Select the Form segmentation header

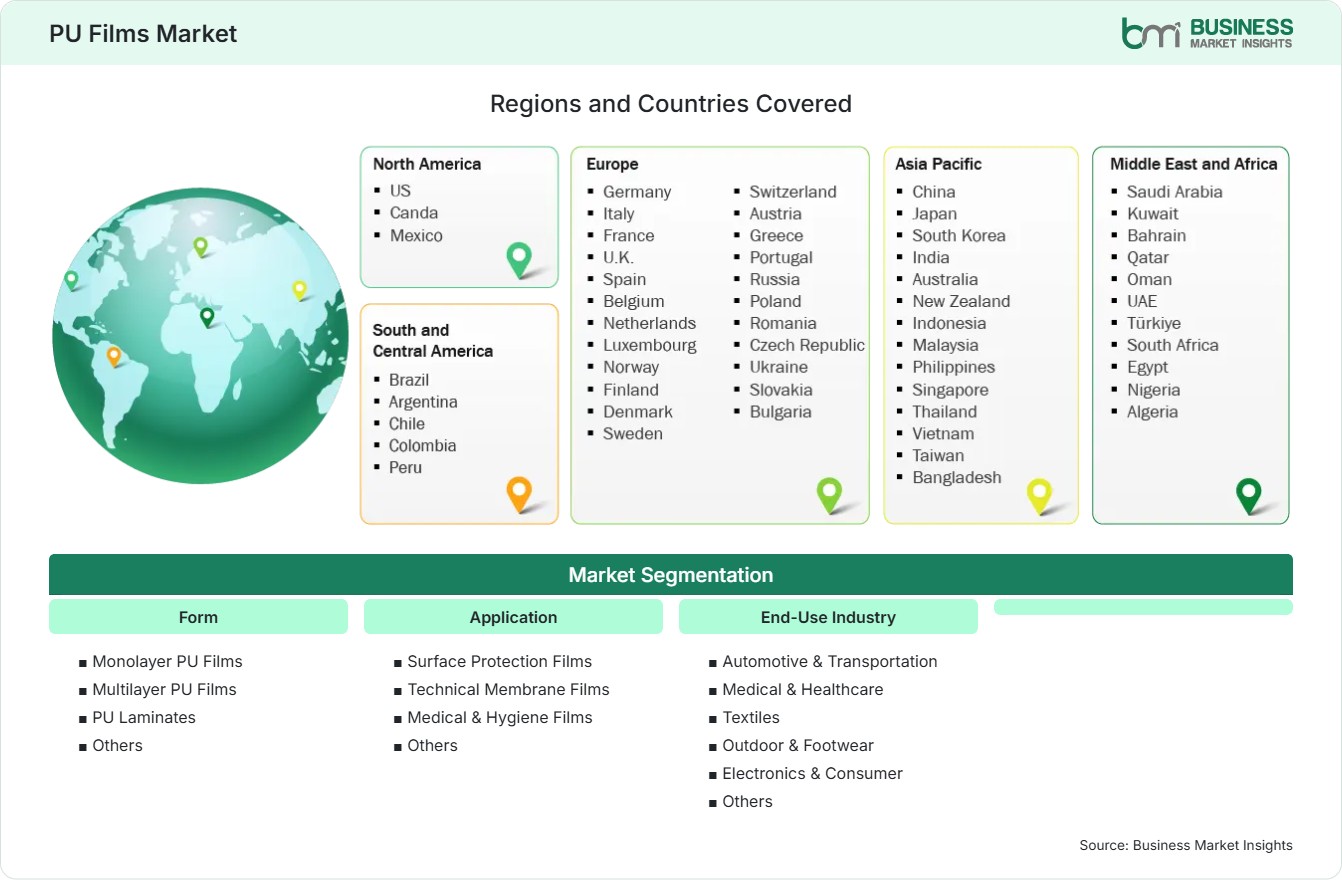[x=198, y=617]
